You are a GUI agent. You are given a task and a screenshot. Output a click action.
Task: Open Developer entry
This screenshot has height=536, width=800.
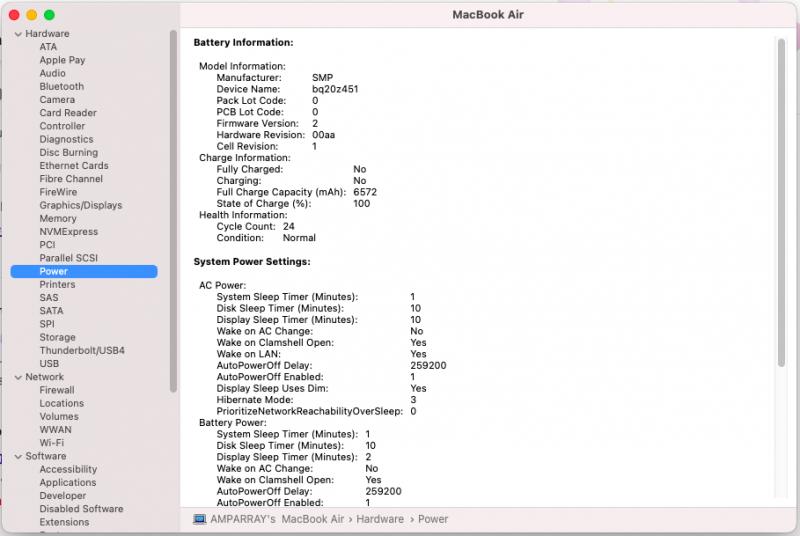62,496
